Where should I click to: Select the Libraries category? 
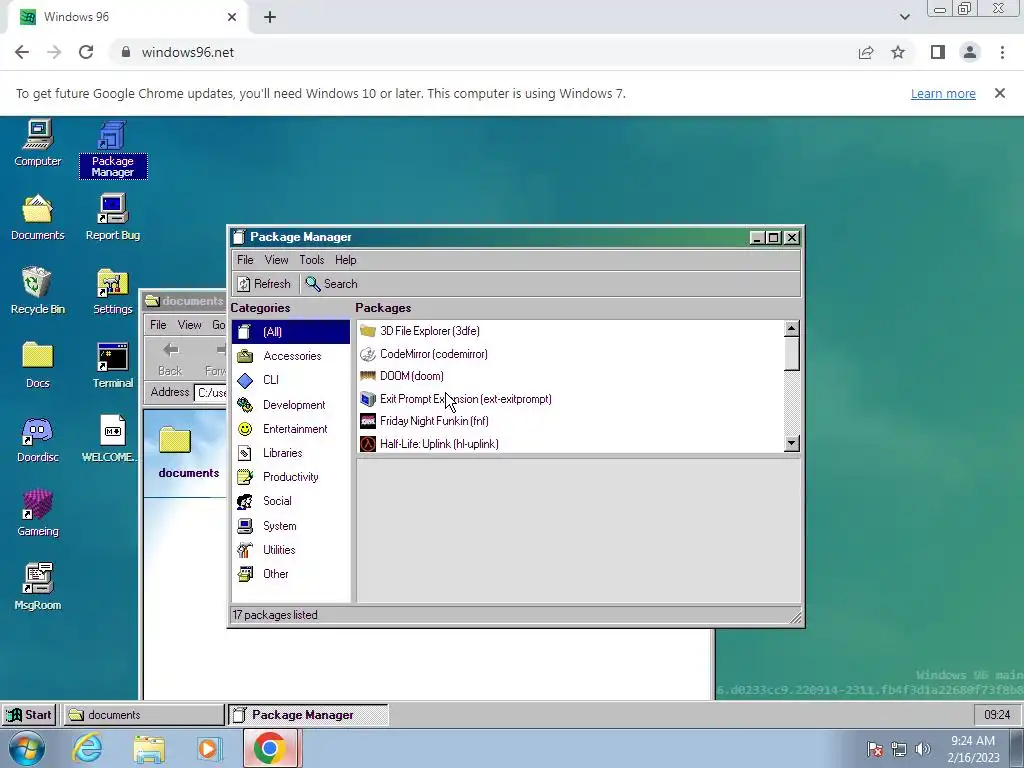291,453
